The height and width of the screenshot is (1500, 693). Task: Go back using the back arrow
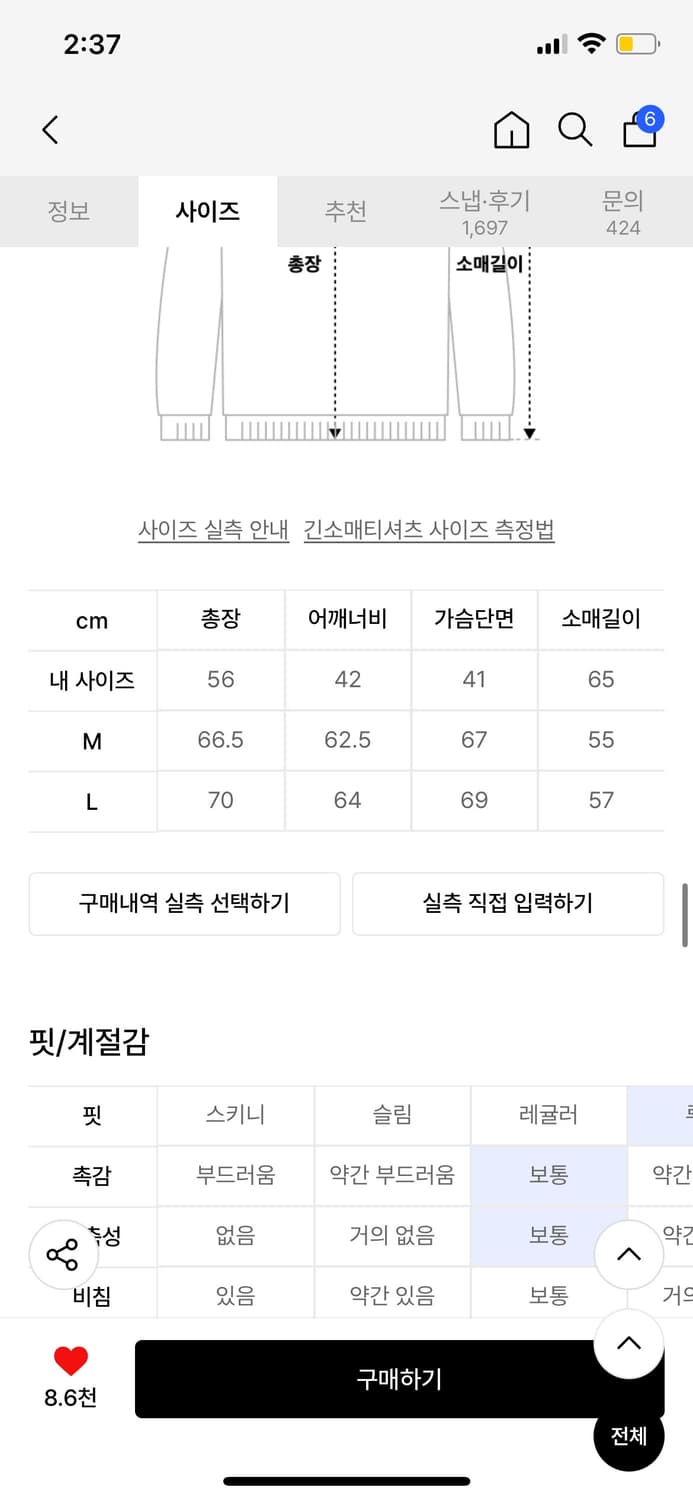click(x=50, y=130)
